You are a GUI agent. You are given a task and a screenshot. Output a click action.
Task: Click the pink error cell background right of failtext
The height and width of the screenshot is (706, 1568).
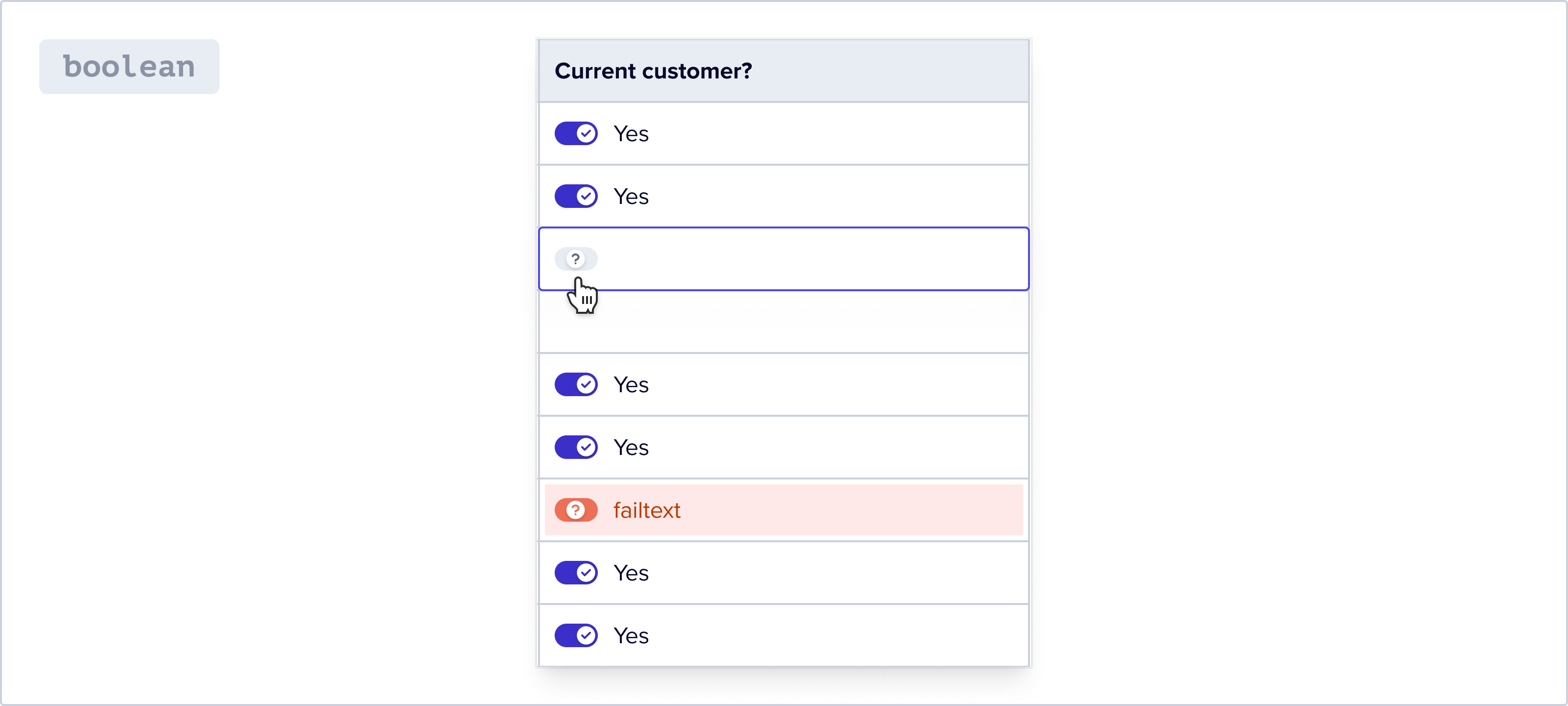pyautogui.click(x=852, y=510)
